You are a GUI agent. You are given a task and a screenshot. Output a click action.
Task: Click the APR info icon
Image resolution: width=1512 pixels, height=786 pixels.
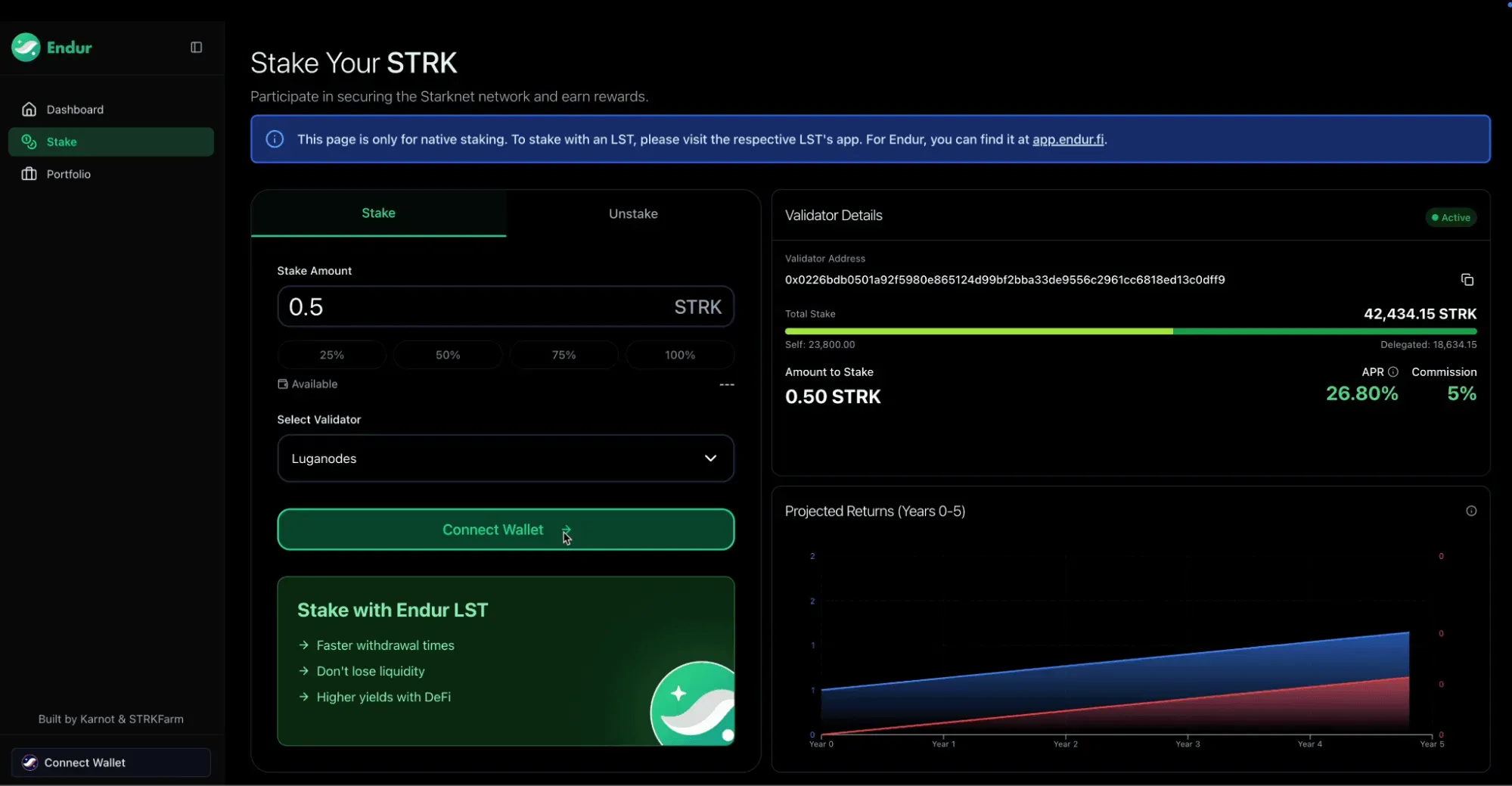coord(1393,372)
